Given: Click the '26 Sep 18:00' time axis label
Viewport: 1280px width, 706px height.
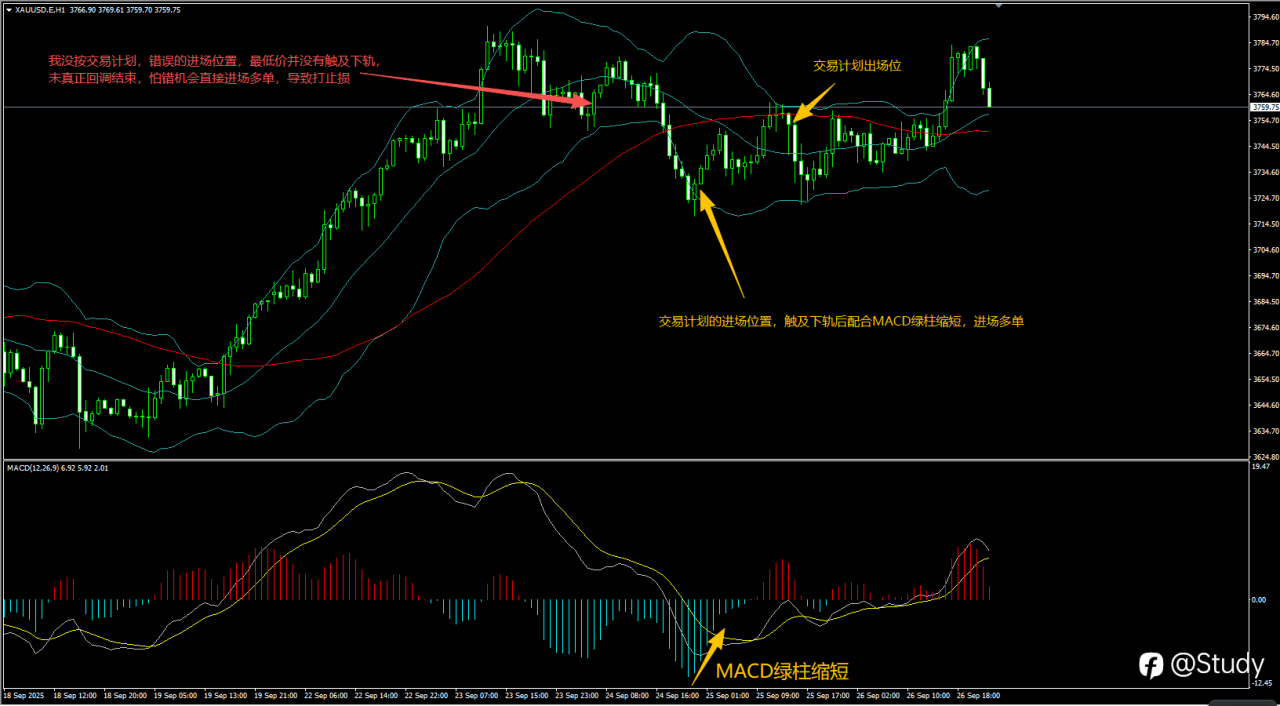Looking at the screenshot, I should click(978, 694).
